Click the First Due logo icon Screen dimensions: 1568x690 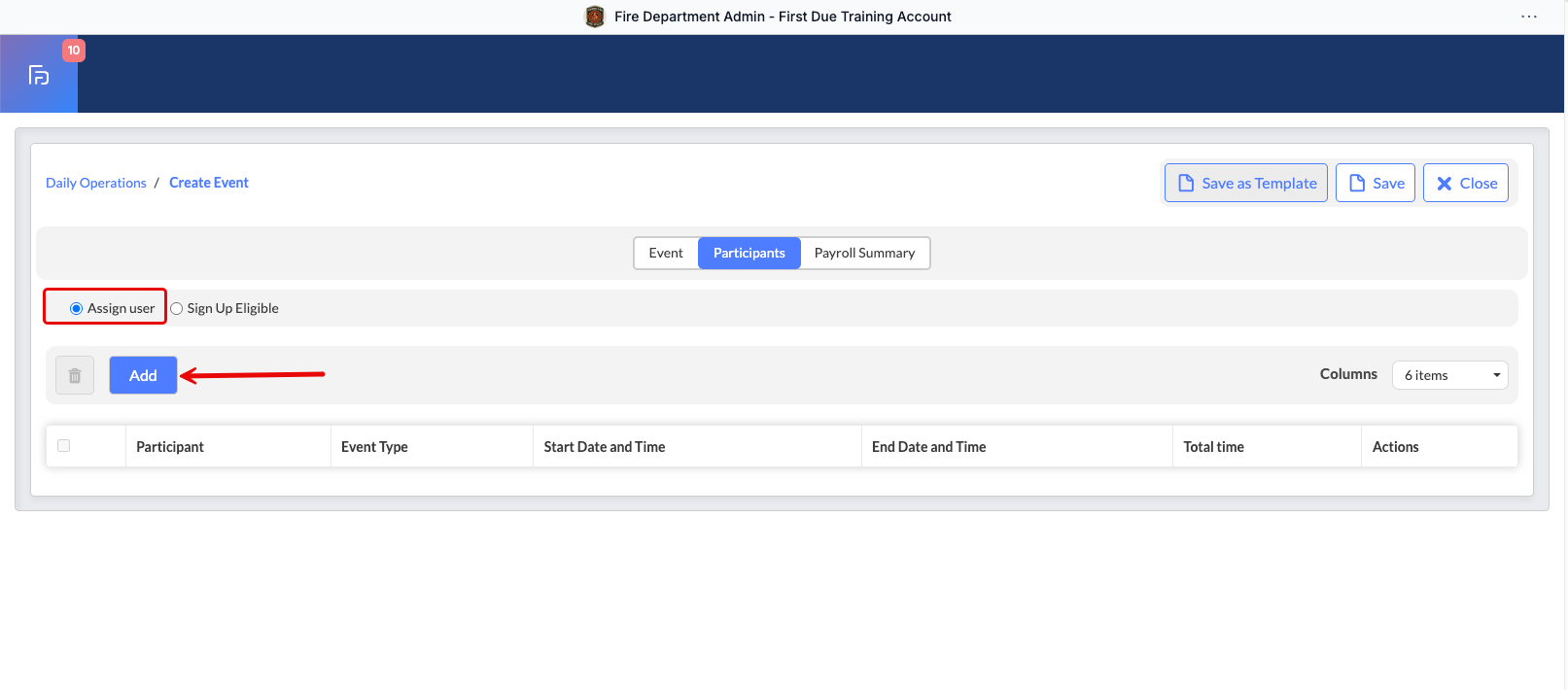click(x=39, y=75)
